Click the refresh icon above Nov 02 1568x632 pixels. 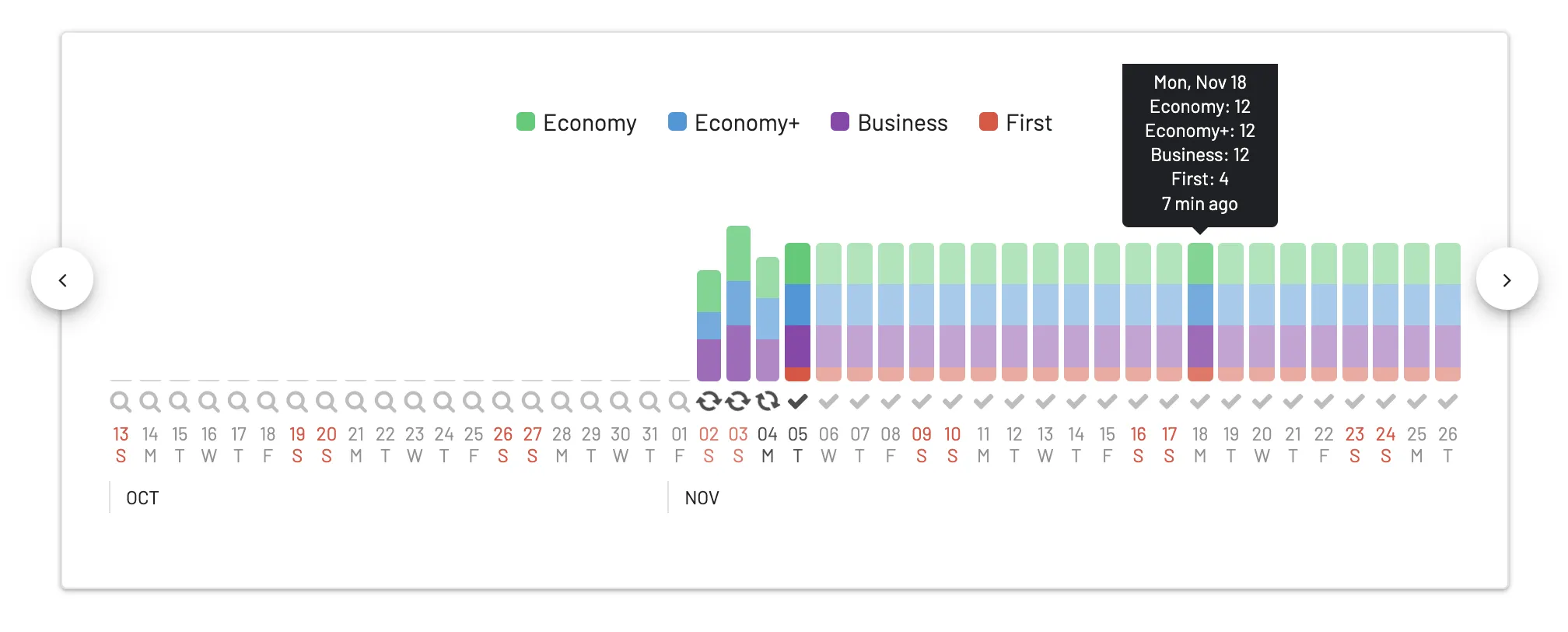(x=709, y=402)
